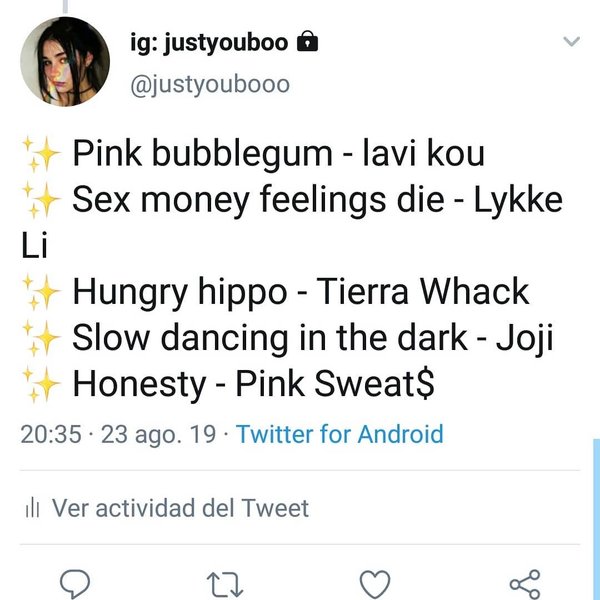Open the @justyoubooo handle

pos(210,84)
